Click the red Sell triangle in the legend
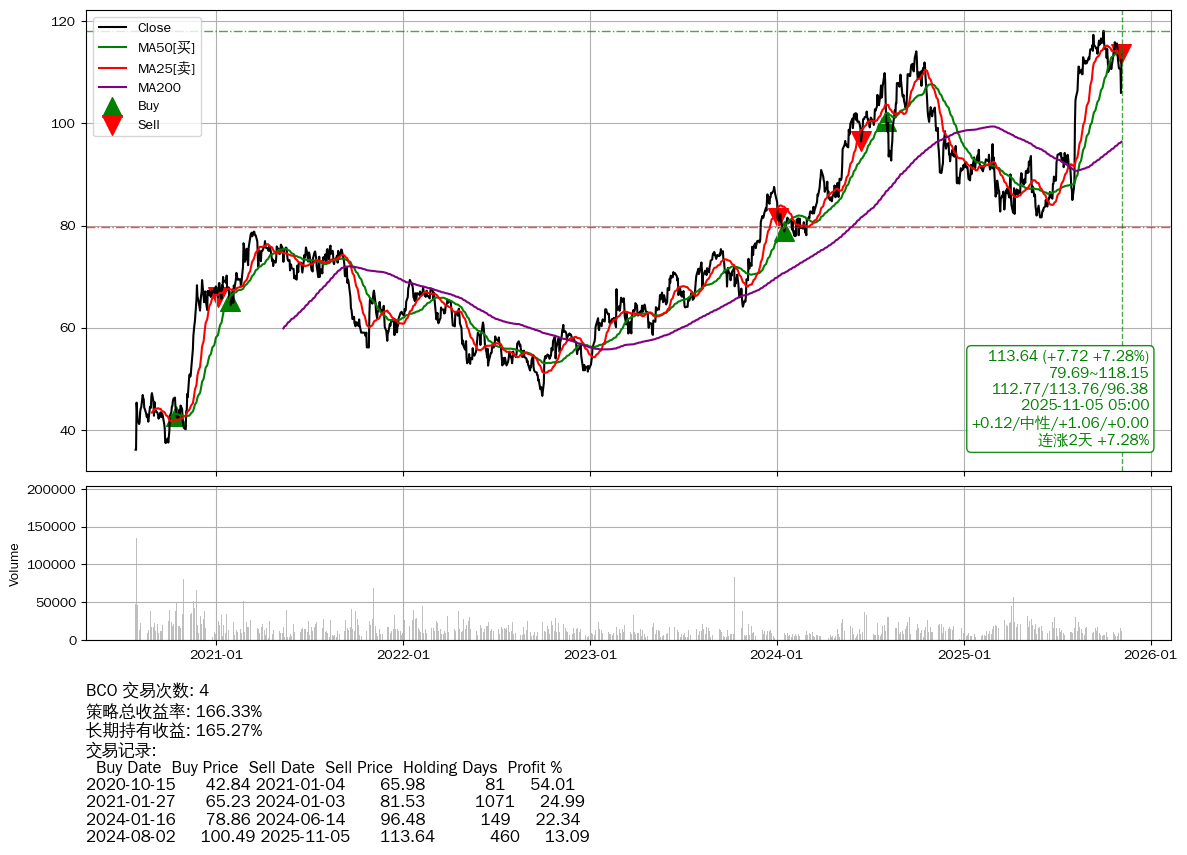 [x=113, y=125]
